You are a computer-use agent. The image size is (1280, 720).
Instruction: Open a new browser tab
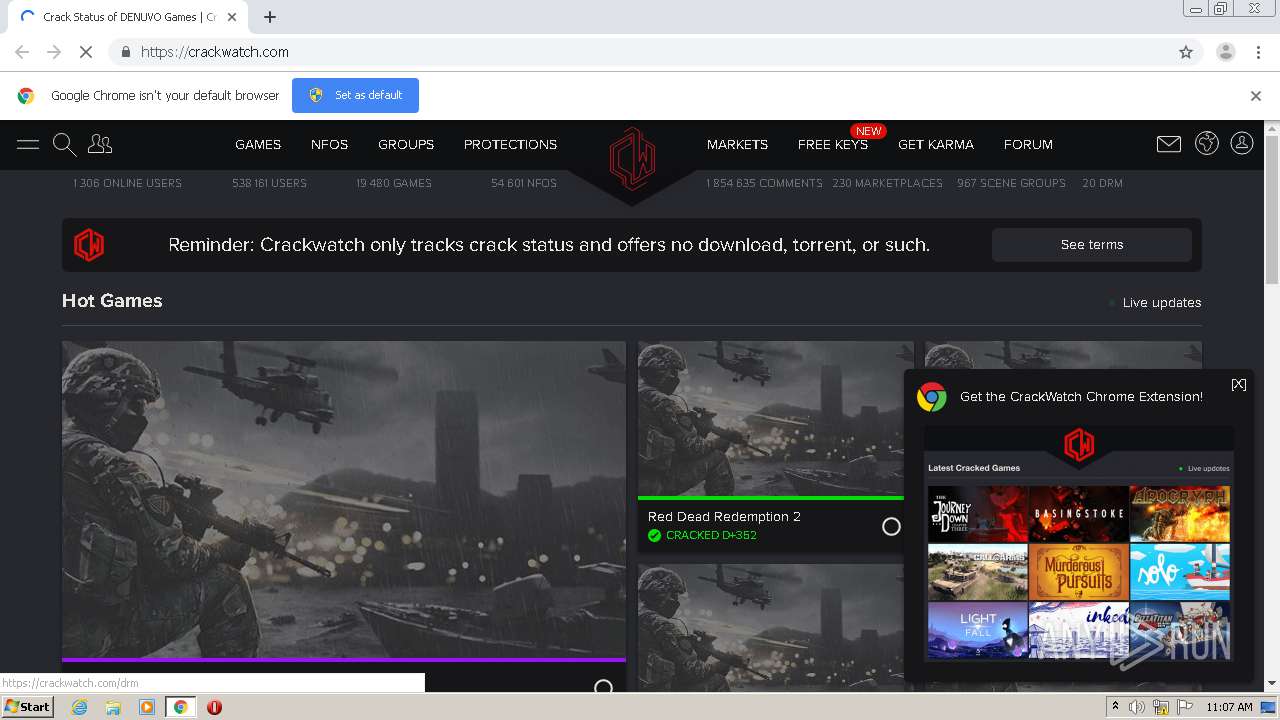(270, 17)
